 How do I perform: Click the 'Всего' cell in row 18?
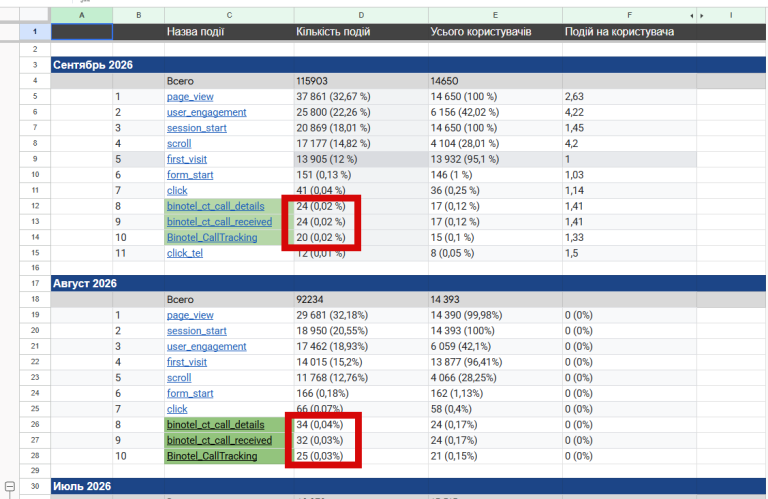[x=229, y=299]
